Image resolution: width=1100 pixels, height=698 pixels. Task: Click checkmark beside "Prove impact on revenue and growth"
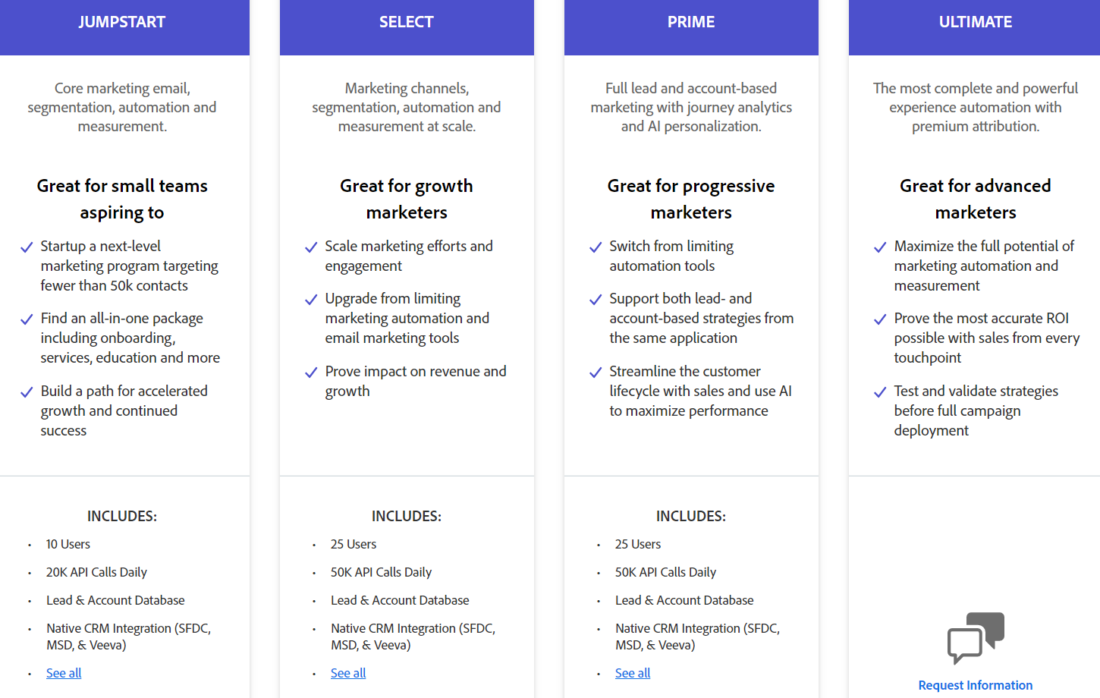[x=310, y=371]
